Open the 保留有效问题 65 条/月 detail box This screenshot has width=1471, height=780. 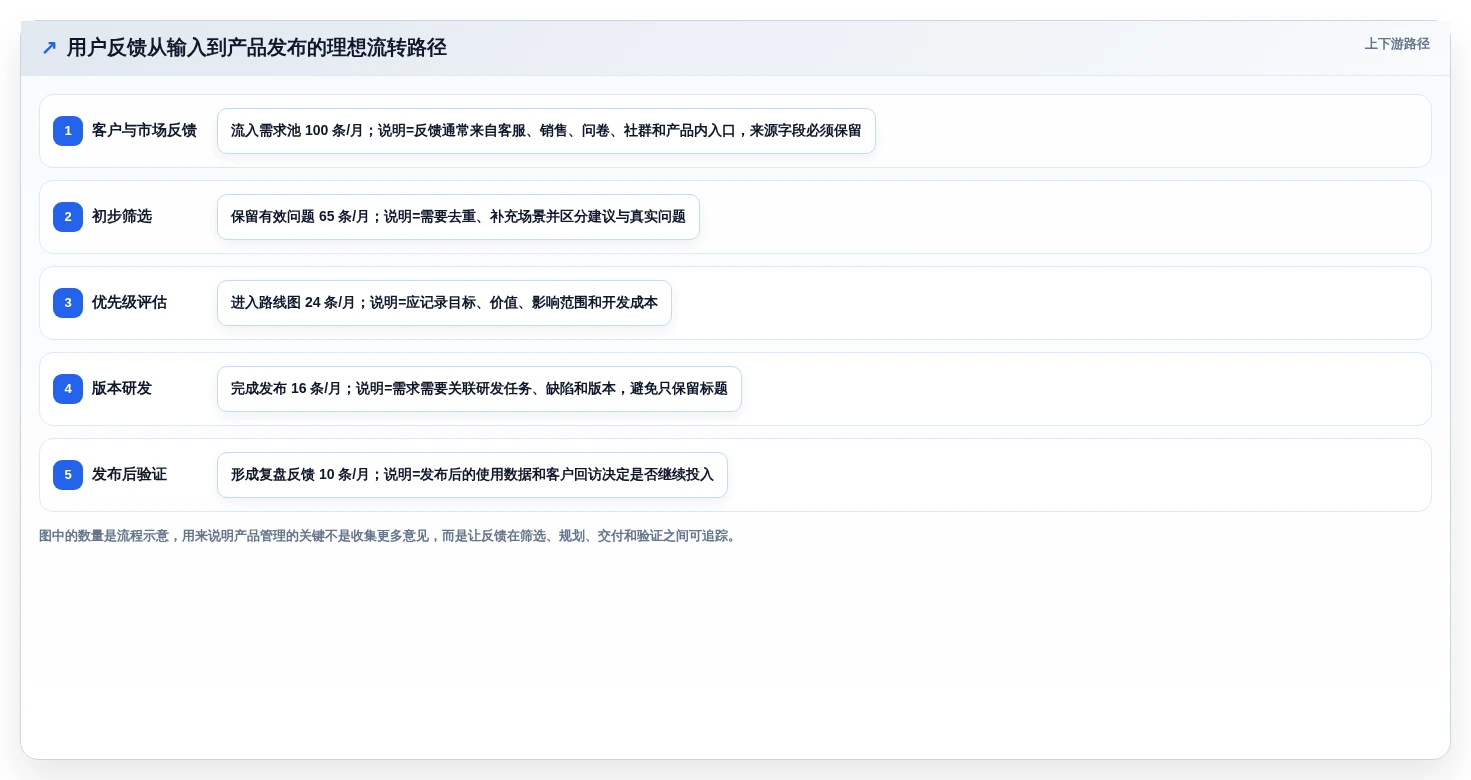tap(458, 217)
